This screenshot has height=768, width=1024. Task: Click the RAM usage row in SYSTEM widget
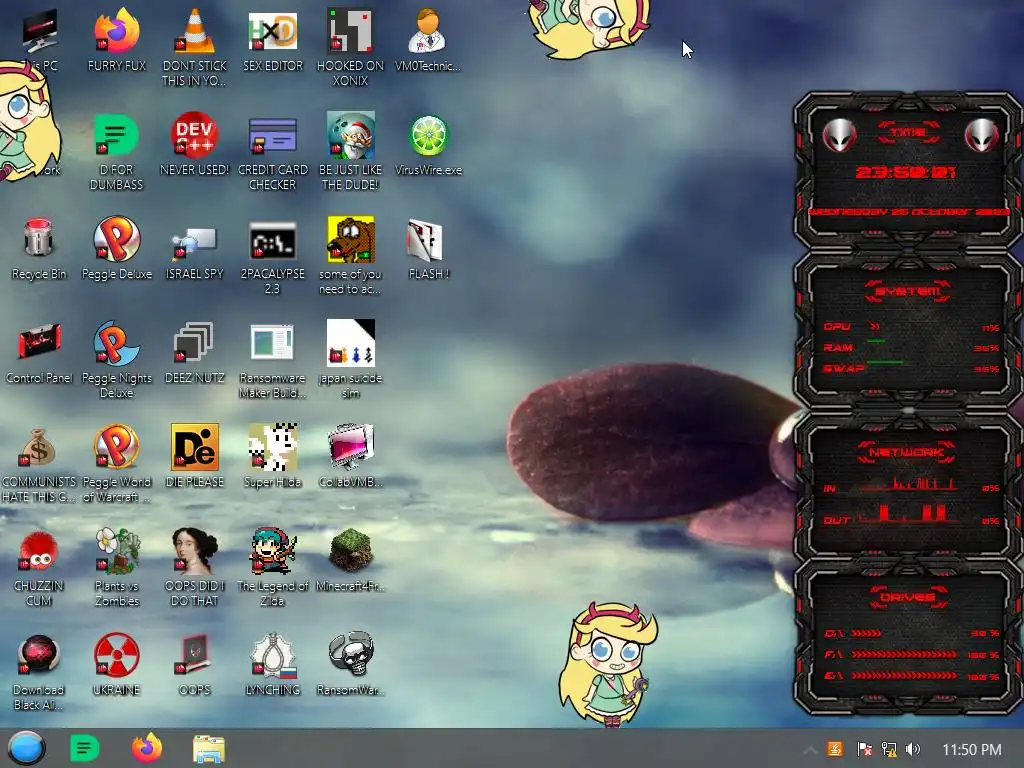coord(911,347)
